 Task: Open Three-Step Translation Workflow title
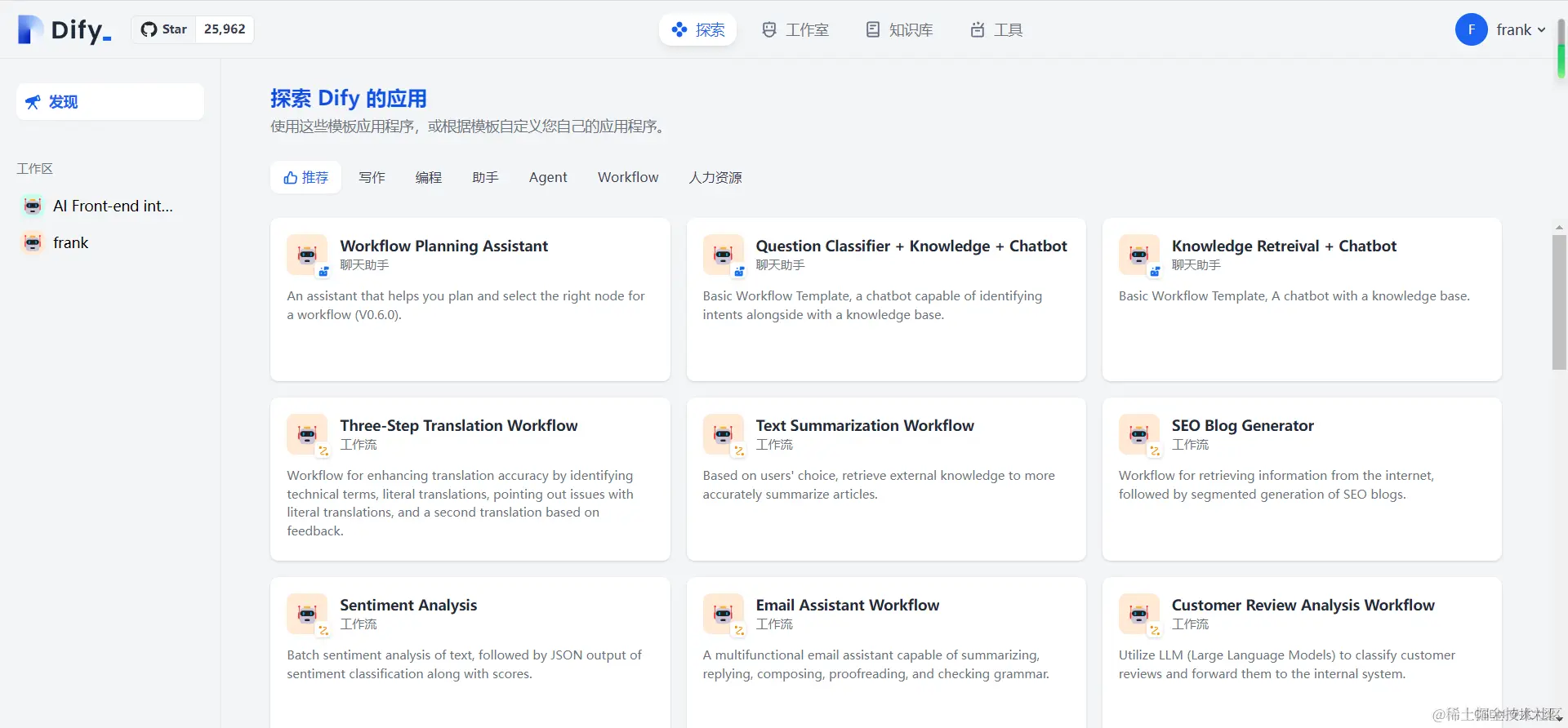tap(458, 425)
